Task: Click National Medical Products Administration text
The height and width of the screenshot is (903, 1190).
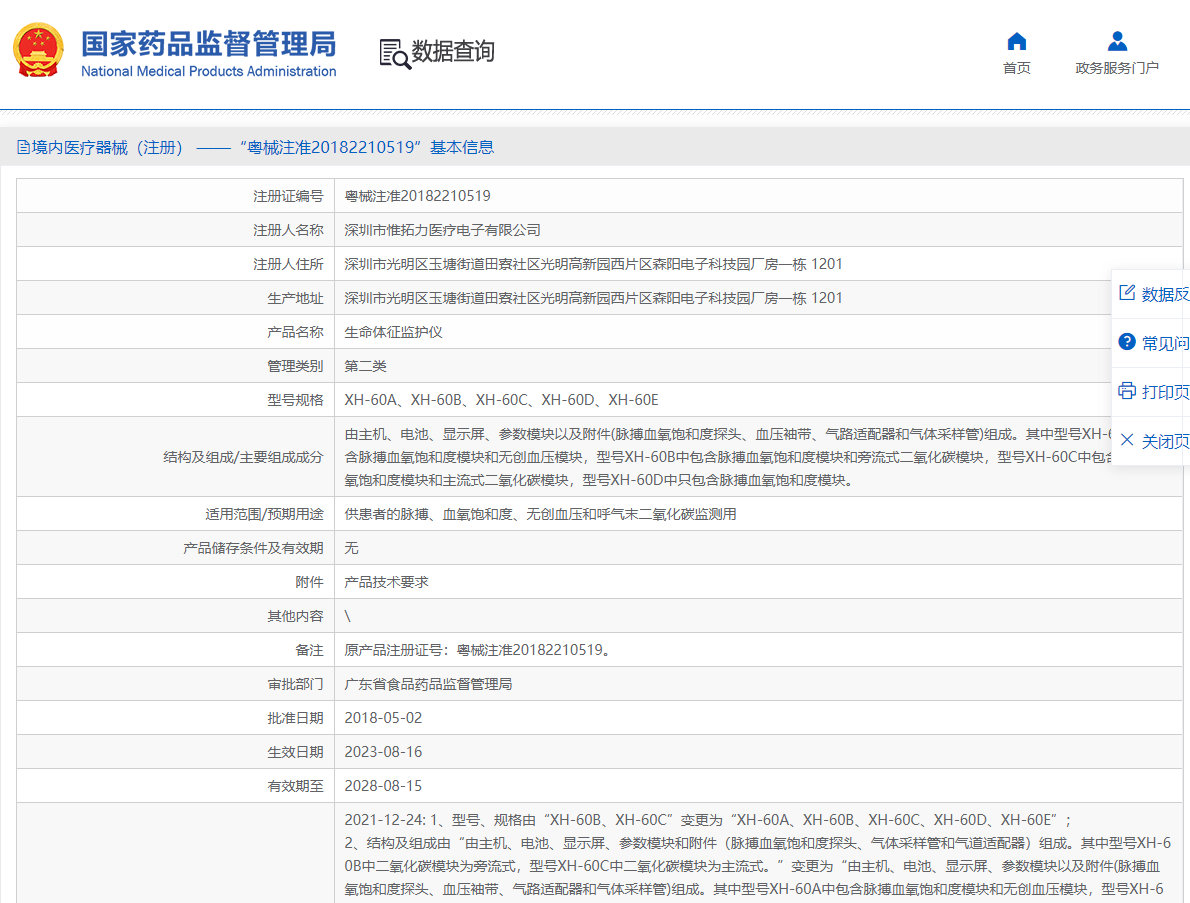Action: click(209, 71)
